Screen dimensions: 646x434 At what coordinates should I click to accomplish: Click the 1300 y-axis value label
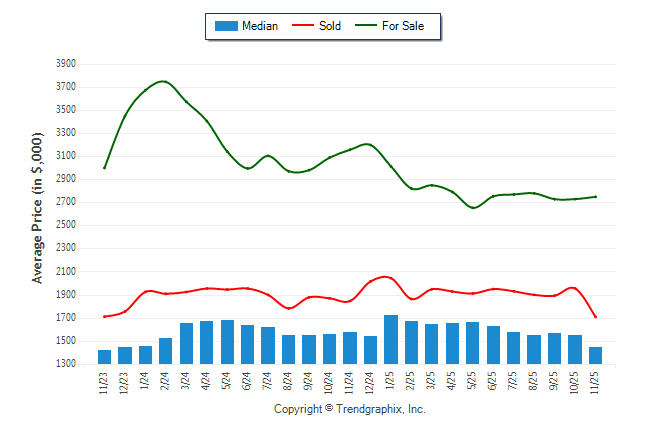66,364
